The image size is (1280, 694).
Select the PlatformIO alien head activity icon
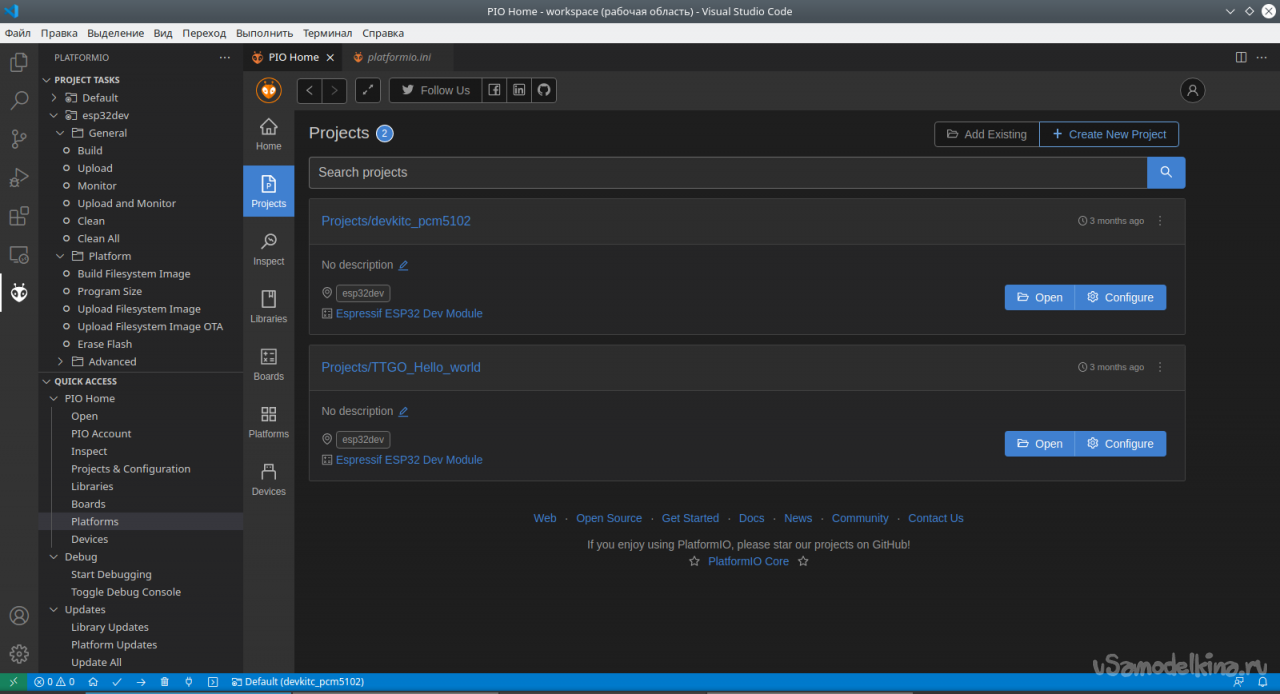click(x=19, y=293)
